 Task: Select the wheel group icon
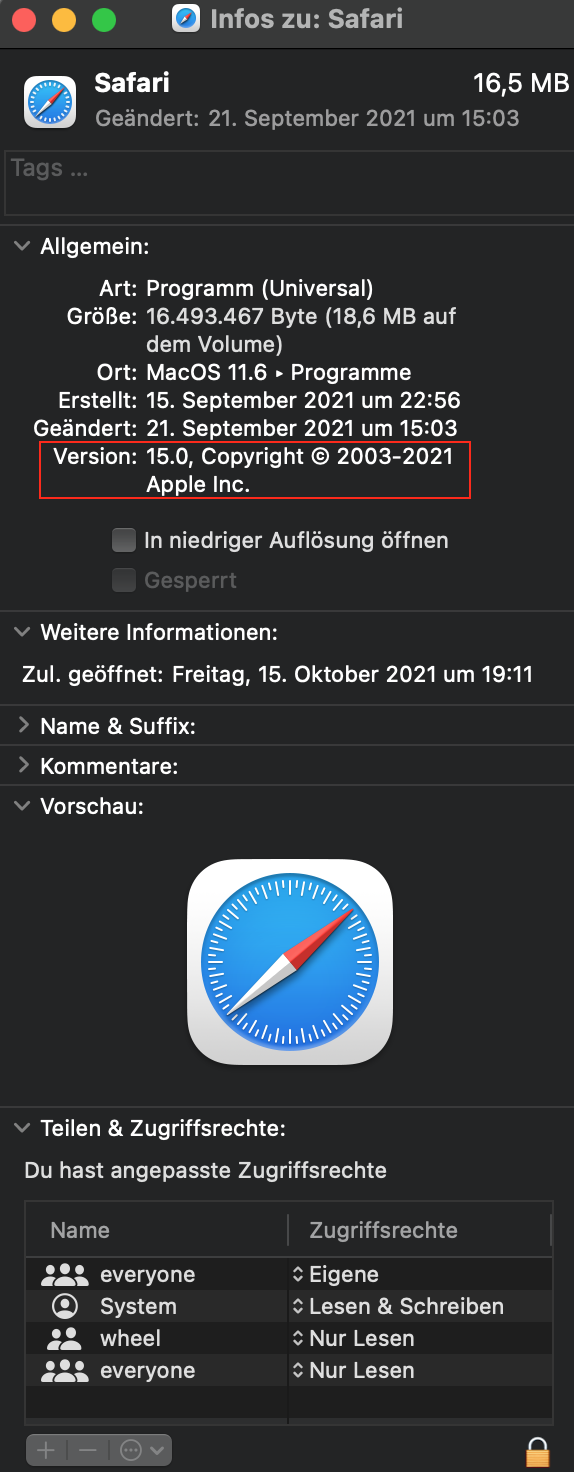pyautogui.click(x=65, y=1338)
